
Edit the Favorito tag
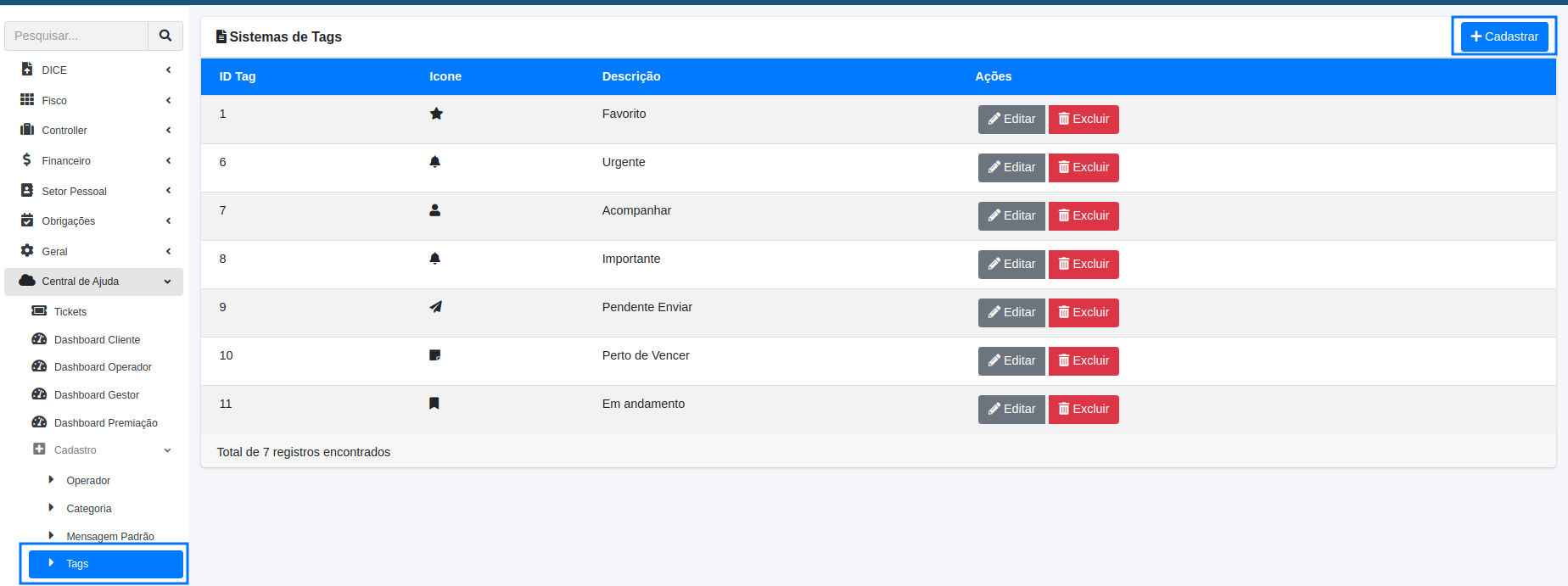[x=1011, y=120]
